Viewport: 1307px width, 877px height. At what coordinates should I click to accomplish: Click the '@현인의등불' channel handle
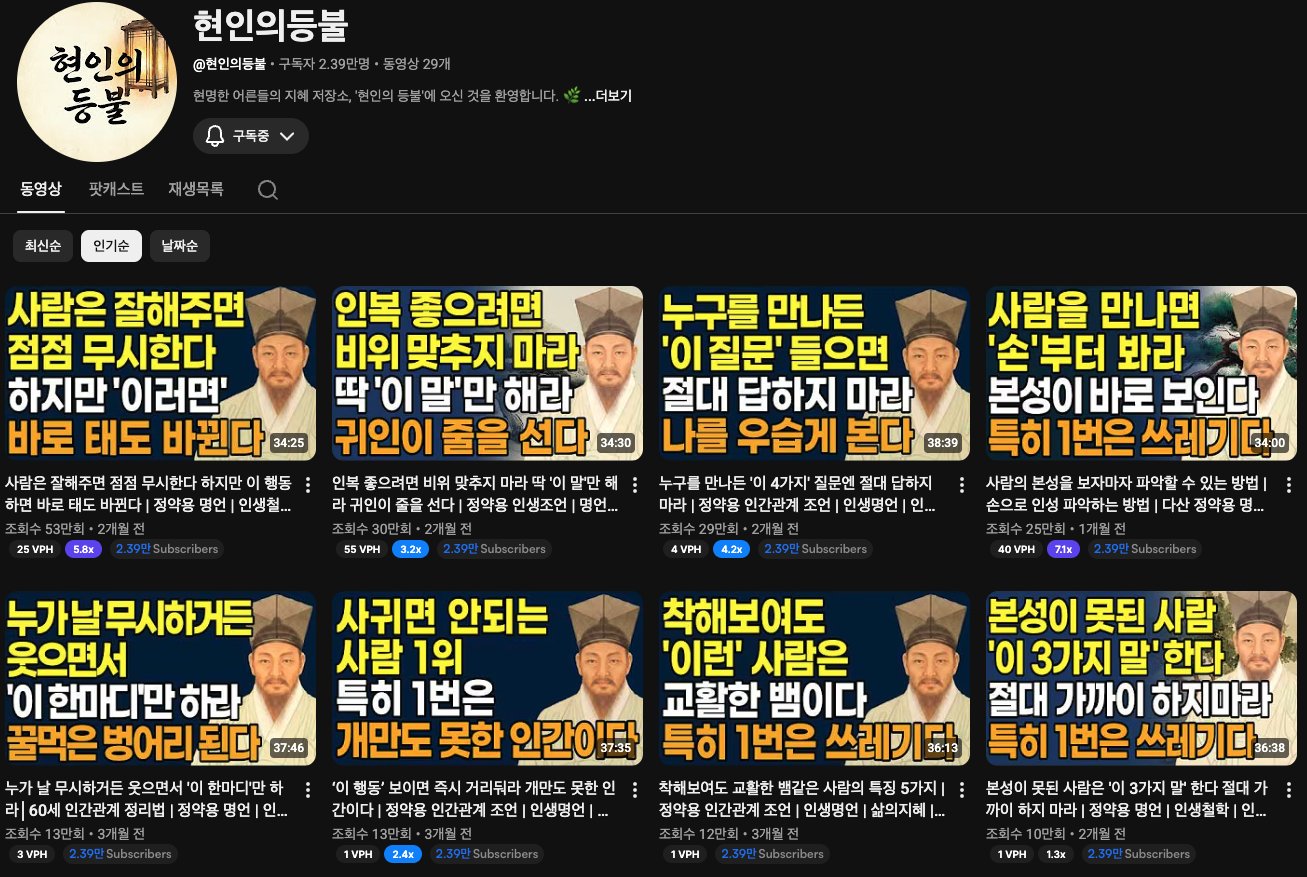[230, 65]
